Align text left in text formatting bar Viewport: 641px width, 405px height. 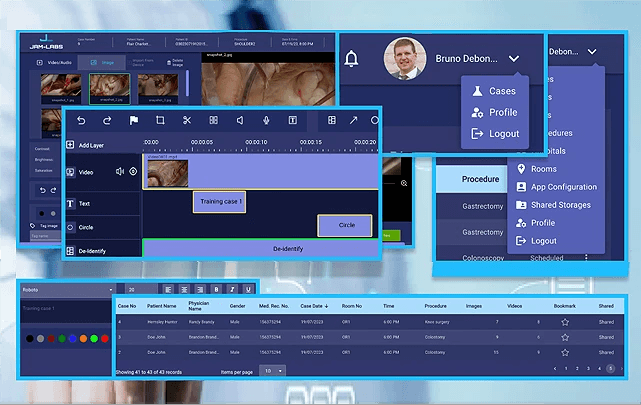click(168, 289)
